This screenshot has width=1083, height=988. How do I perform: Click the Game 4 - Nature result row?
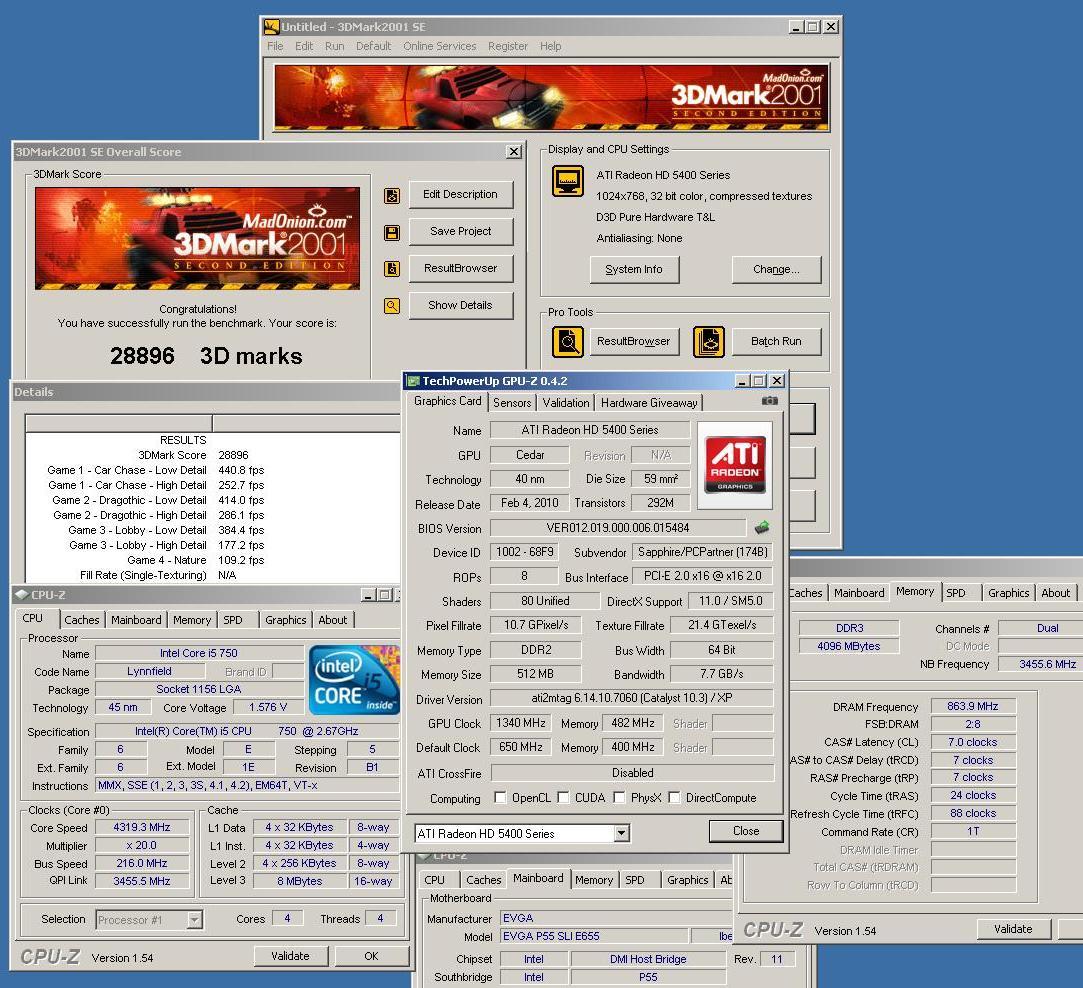[213, 560]
